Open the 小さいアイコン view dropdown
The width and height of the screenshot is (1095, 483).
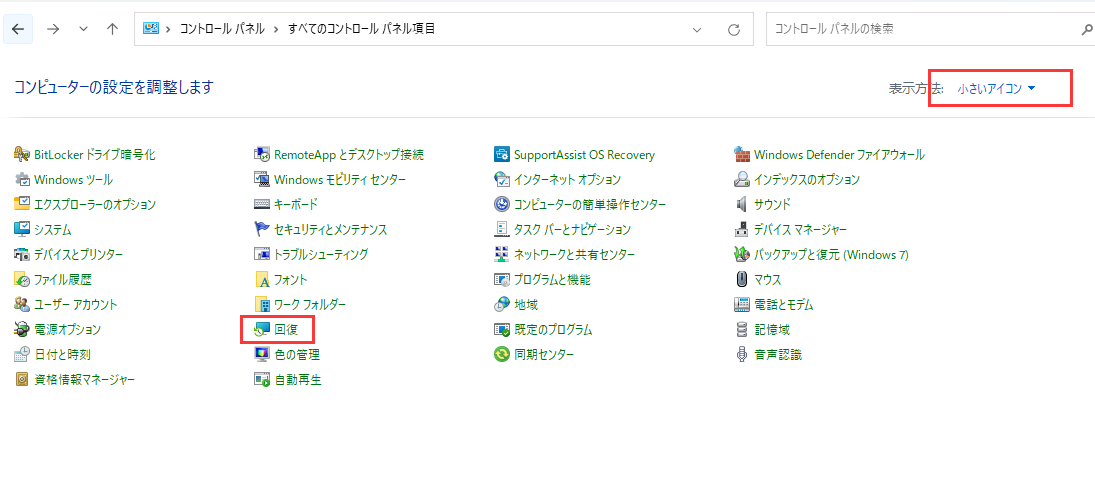pos(996,89)
